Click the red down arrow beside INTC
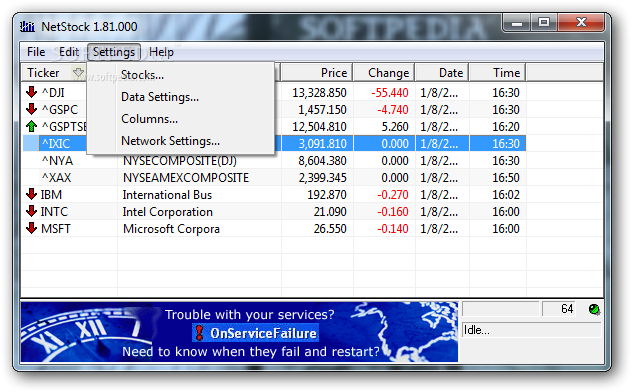 click(x=31, y=211)
